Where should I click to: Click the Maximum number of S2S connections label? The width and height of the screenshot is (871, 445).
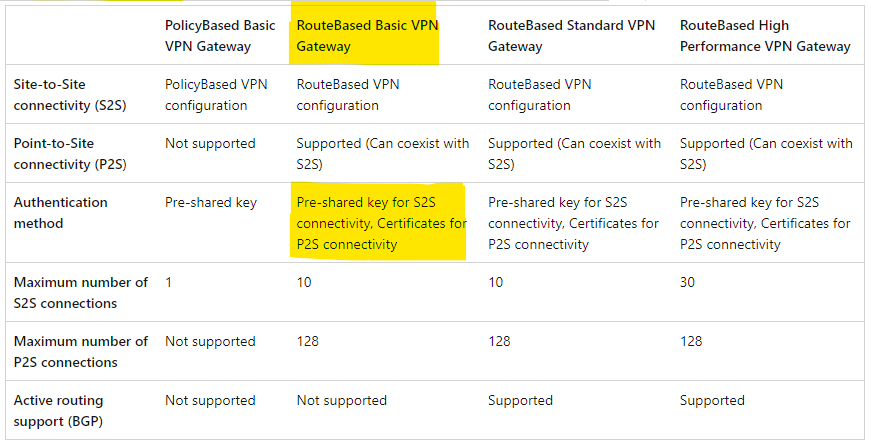81,292
